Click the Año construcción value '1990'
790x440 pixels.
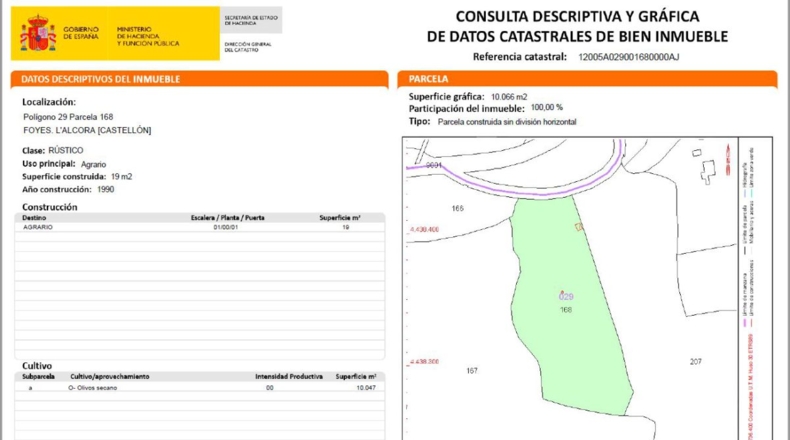(x=105, y=190)
